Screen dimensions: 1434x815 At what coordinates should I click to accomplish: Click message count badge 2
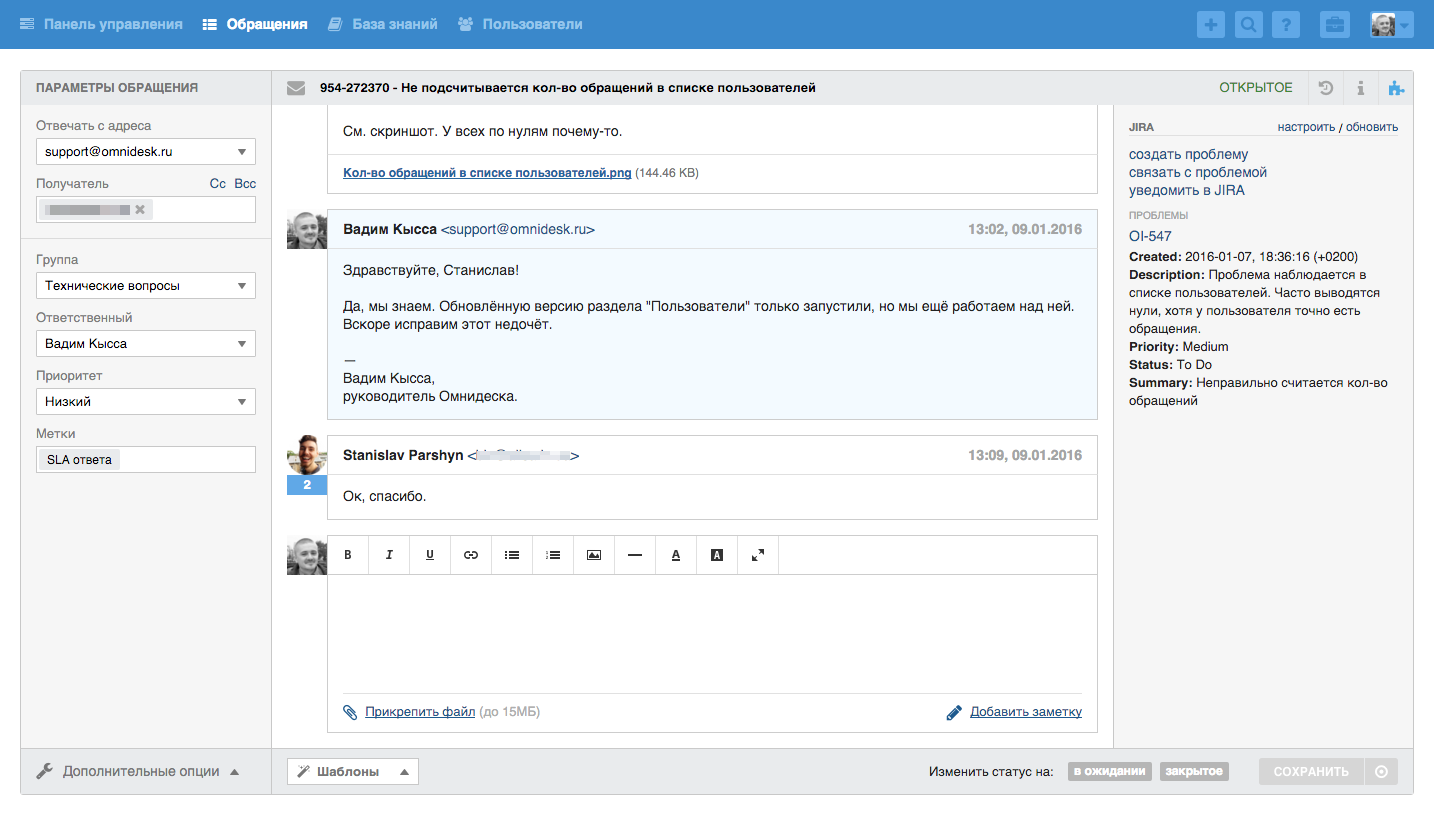(x=307, y=485)
